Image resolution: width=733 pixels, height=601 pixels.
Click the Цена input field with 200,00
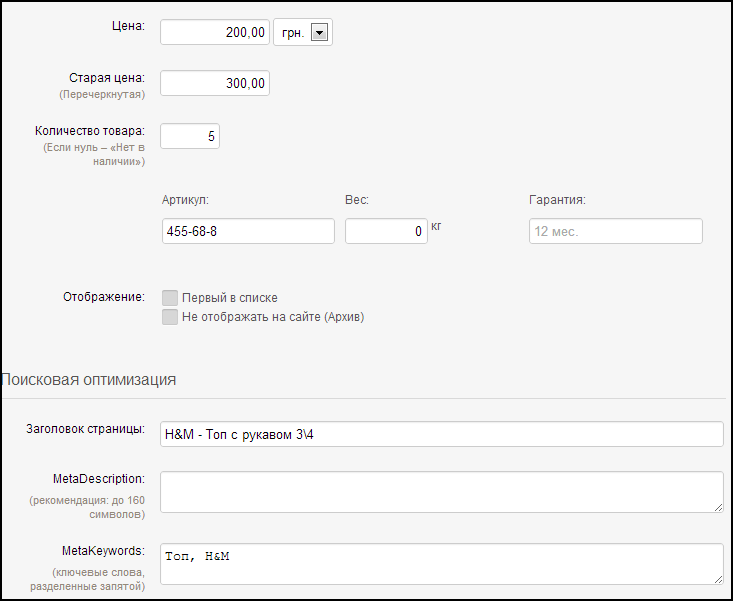point(215,32)
